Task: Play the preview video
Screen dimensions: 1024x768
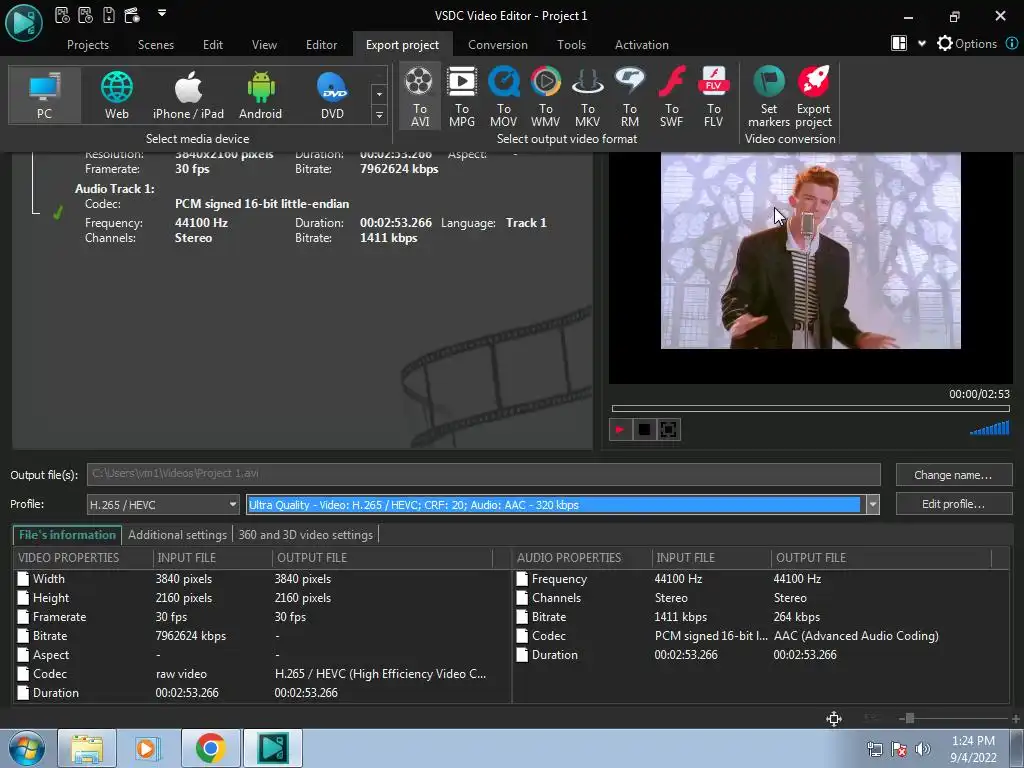Action: click(620, 430)
